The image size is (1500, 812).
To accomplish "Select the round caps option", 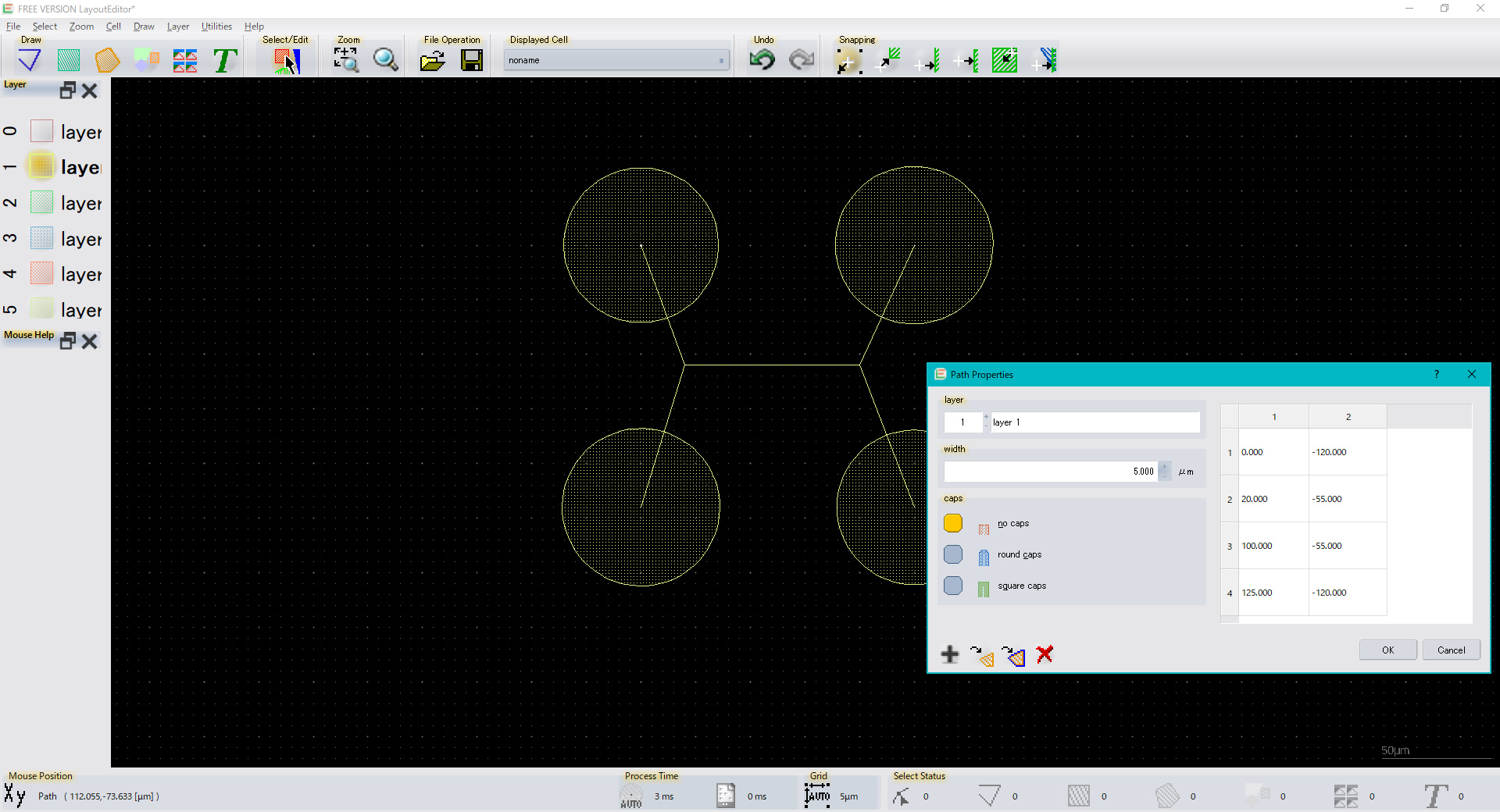I will [953, 554].
